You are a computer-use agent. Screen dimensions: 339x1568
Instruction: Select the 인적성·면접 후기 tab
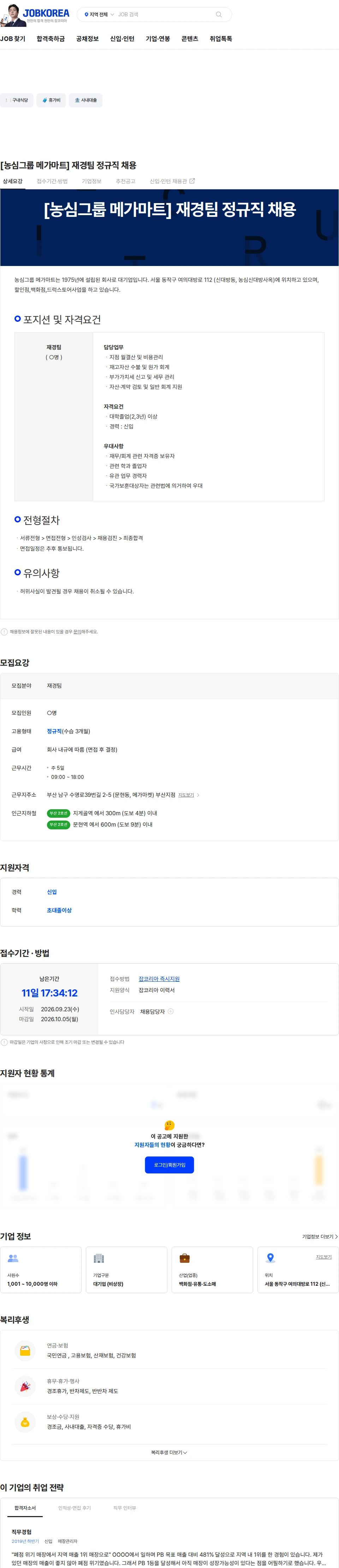point(74,1508)
